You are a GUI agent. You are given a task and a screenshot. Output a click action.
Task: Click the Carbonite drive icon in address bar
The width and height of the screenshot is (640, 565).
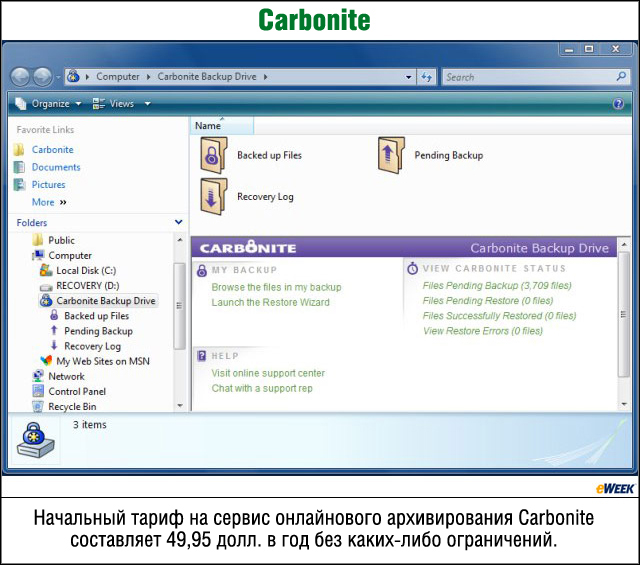[x=73, y=76]
